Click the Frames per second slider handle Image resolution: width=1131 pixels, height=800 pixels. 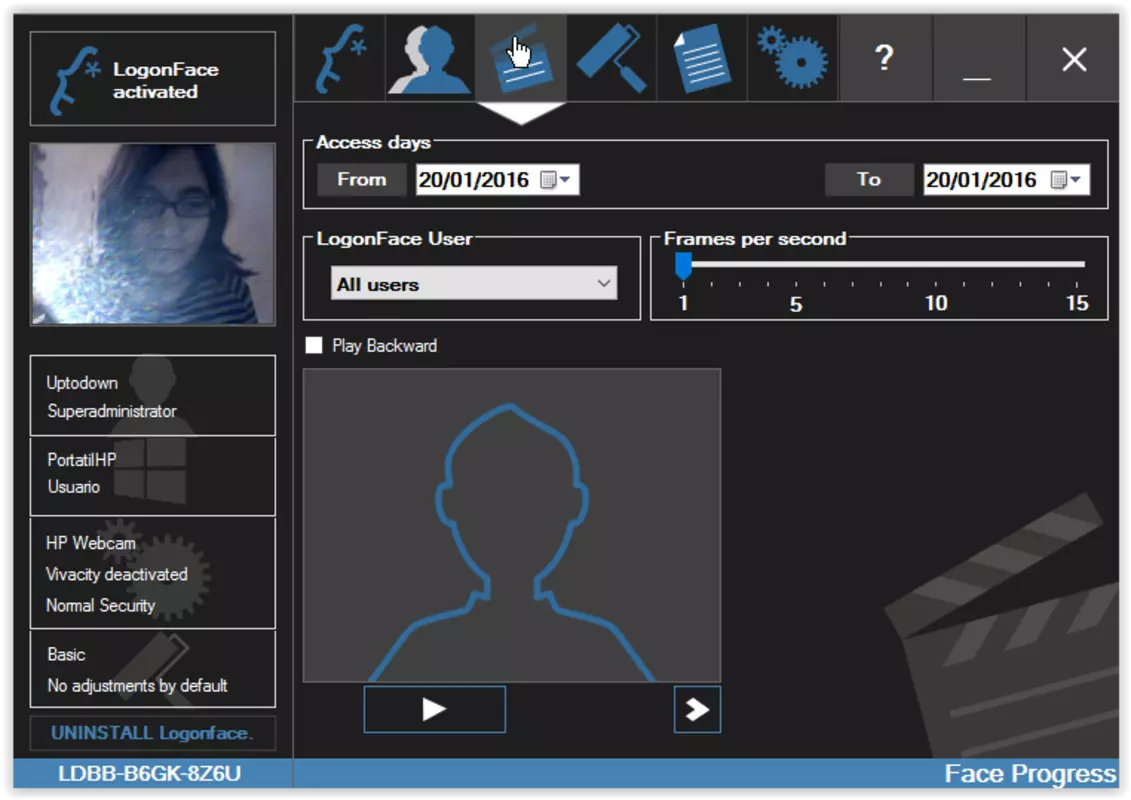[x=683, y=265]
